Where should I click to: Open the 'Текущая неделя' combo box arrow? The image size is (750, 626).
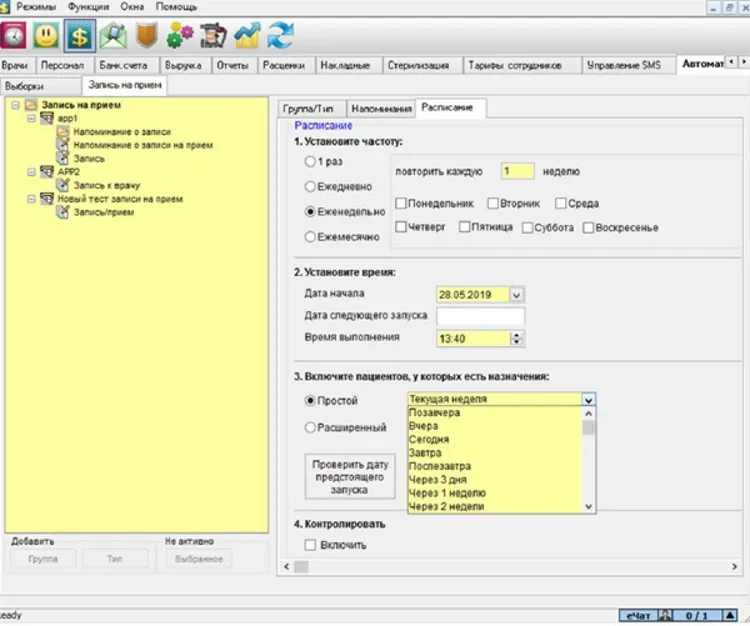pyautogui.click(x=588, y=399)
